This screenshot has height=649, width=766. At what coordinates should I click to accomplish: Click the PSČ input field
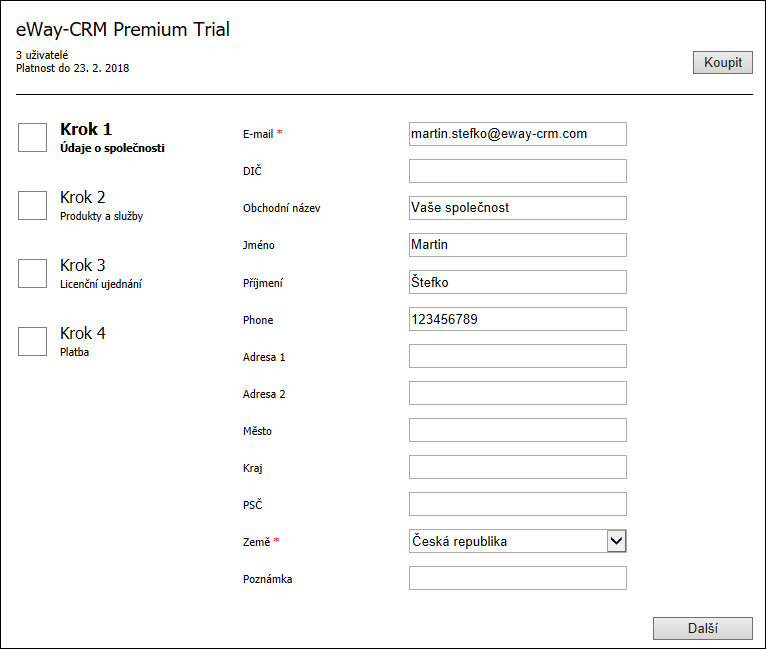[518, 504]
